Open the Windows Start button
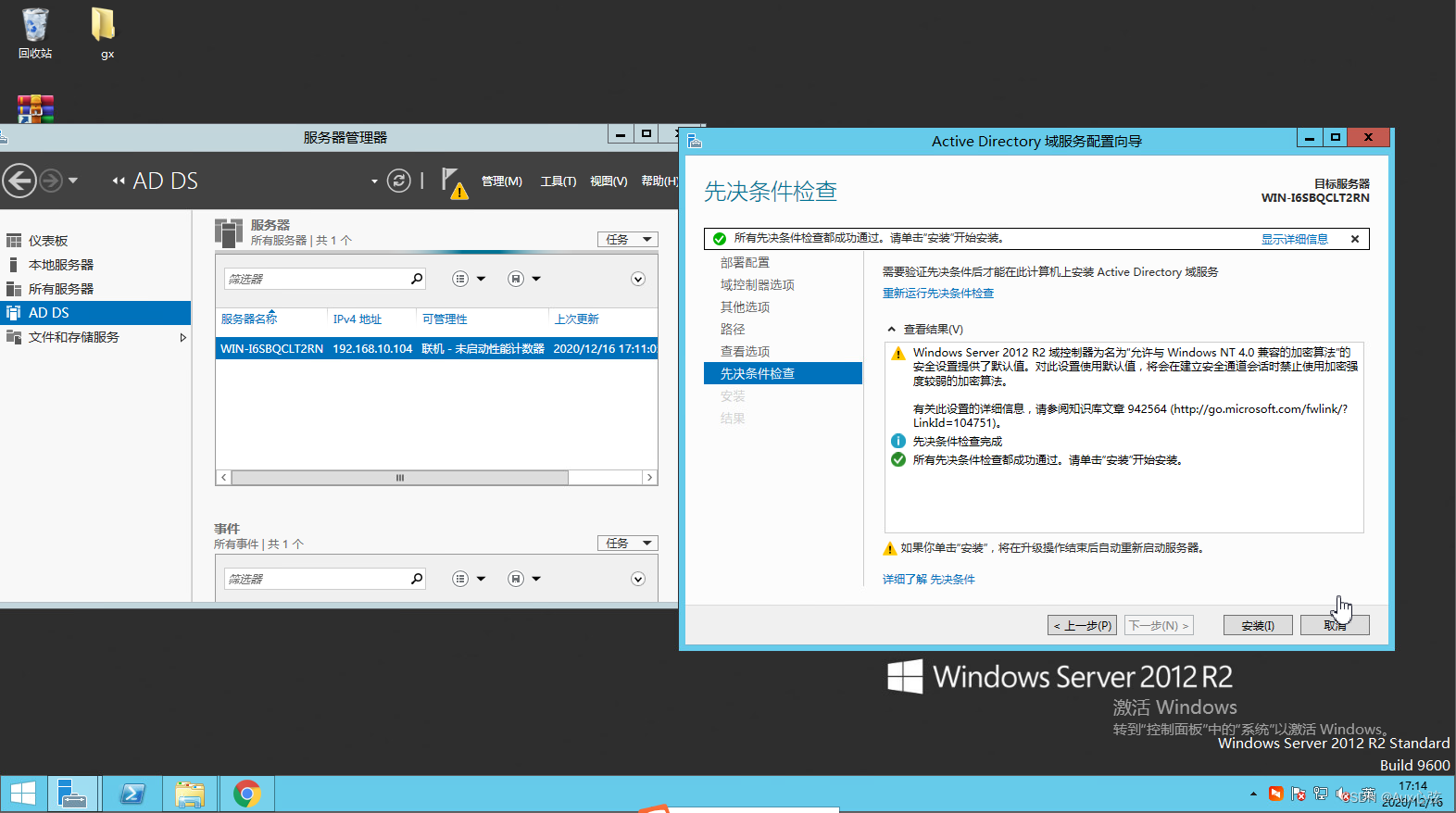This screenshot has height=813, width=1456. click(x=22, y=794)
